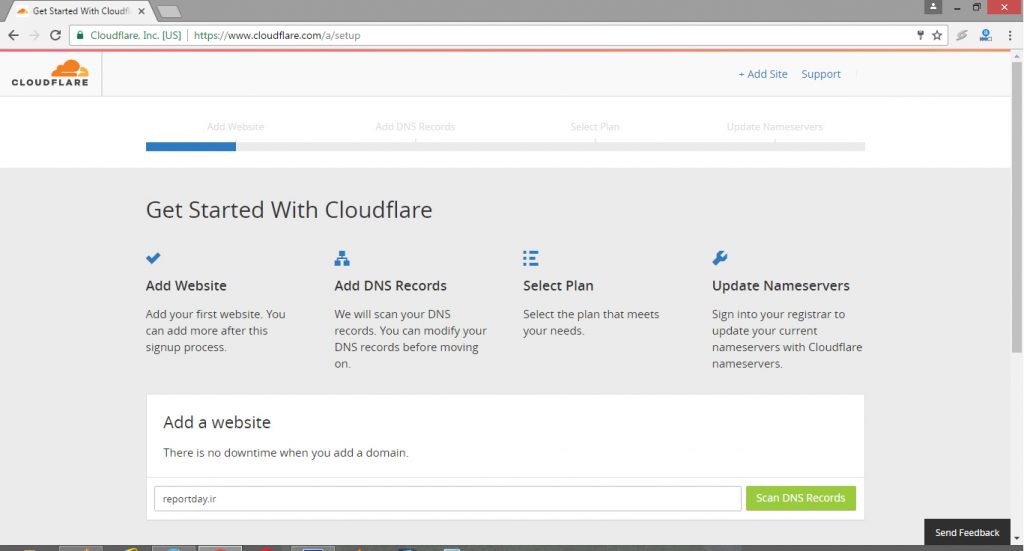1024x551 pixels.
Task: Click the Update Nameservers wrench icon
Action: (x=720, y=258)
